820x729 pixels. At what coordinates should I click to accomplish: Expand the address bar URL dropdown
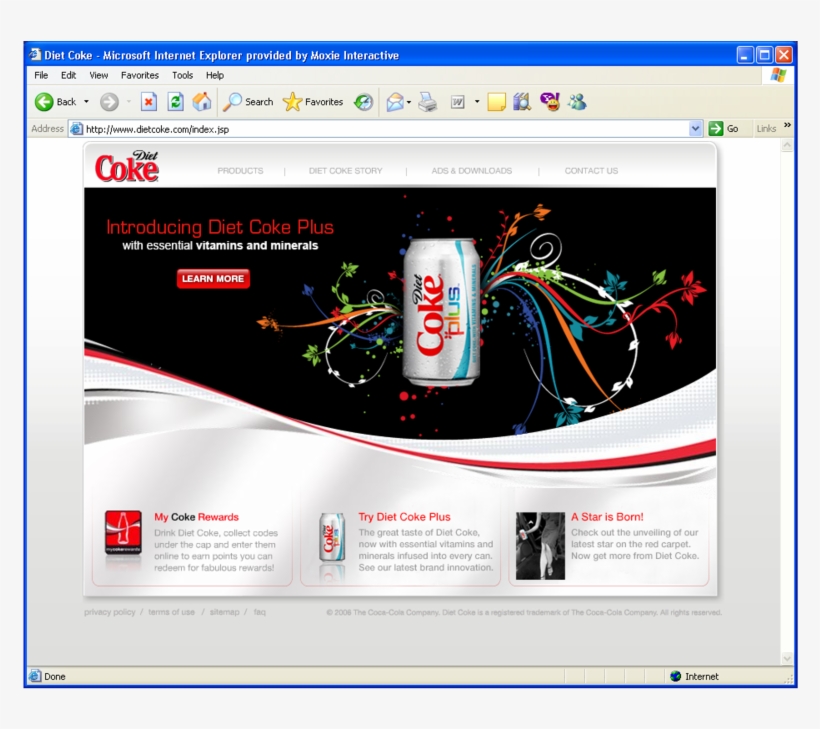(695, 129)
